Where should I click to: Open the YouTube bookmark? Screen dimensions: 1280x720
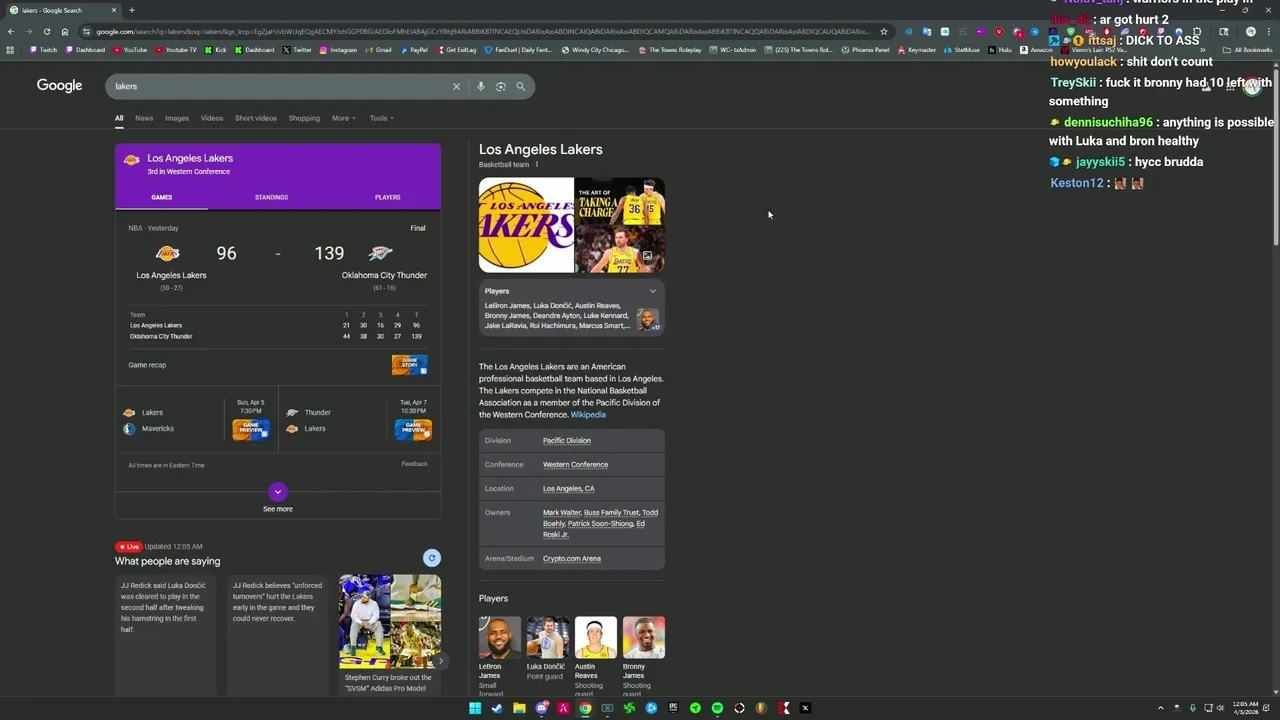coord(130,49)
